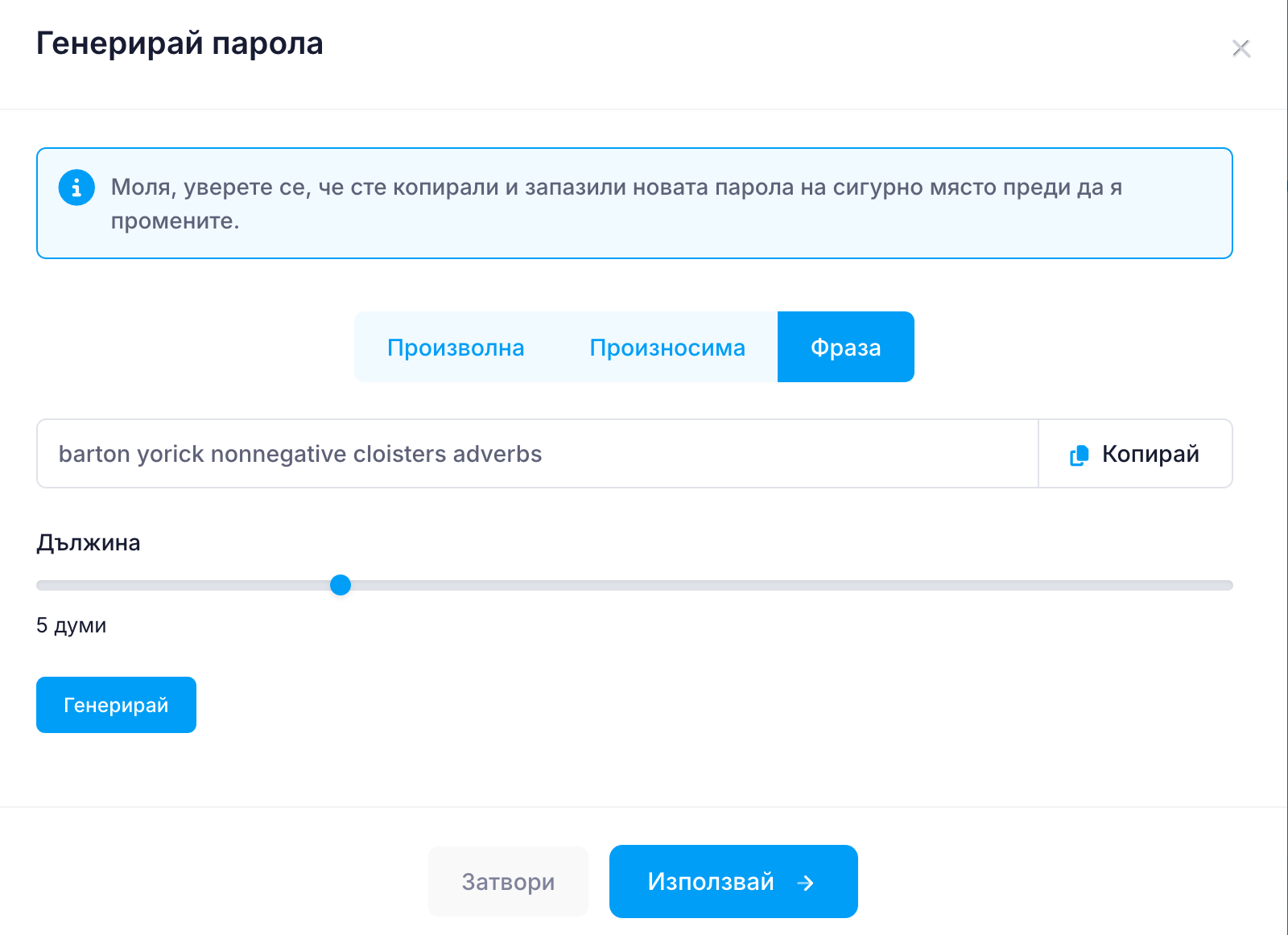Click the Дължина slider handle

[x=341, y=585]
